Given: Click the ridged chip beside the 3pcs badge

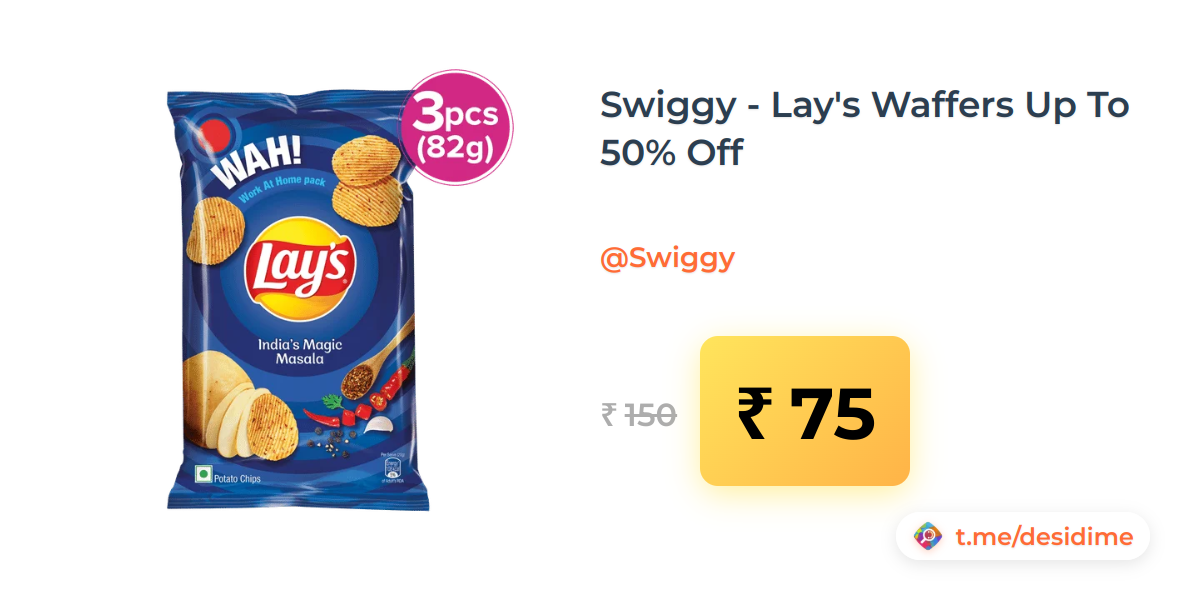Looking at the screenshot, I should [366, 160].
